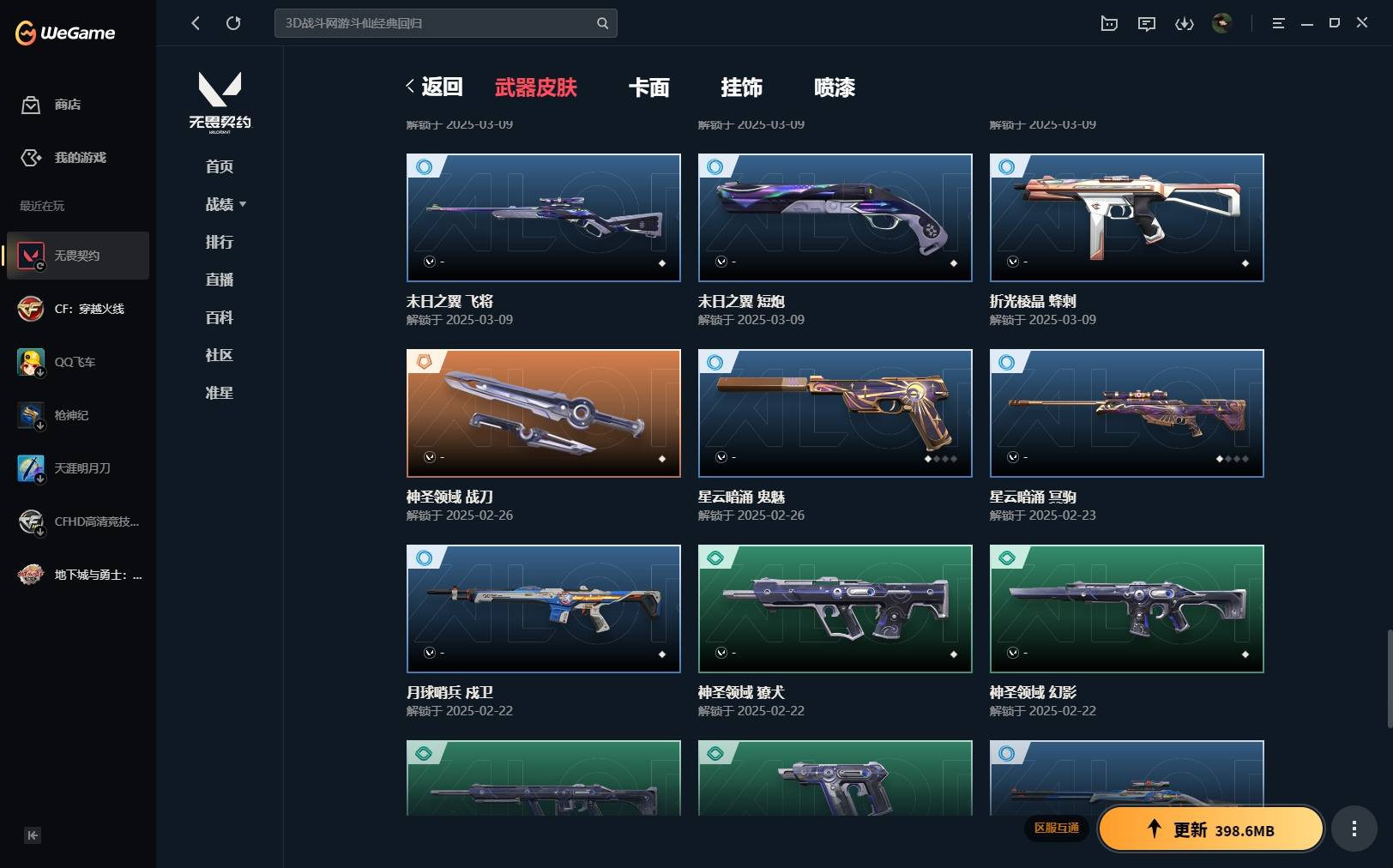Click the vertical scrollbar thumb

click(1390, 679)
